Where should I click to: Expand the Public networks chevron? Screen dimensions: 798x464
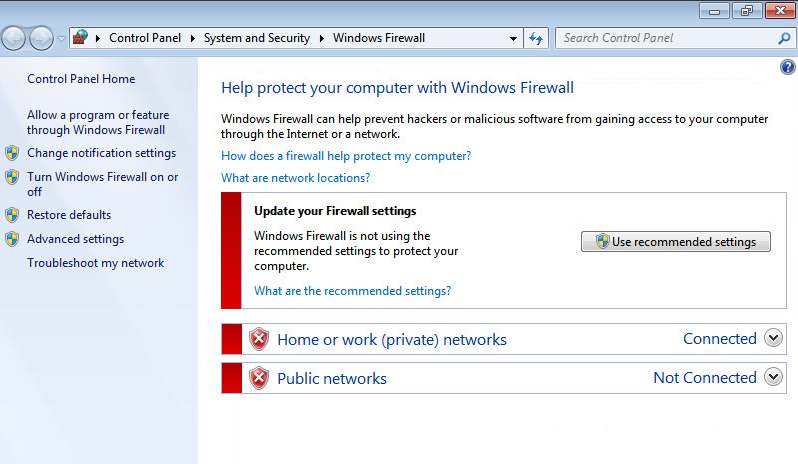(773, 377)
